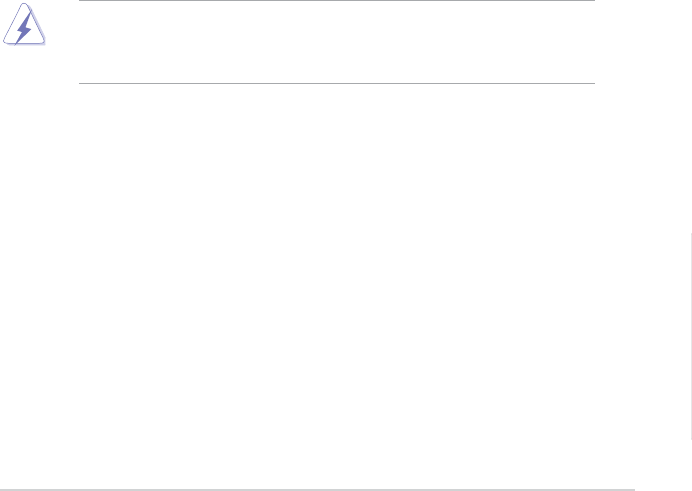Click the vertical gray bar on the right edge

coord(691,335)
